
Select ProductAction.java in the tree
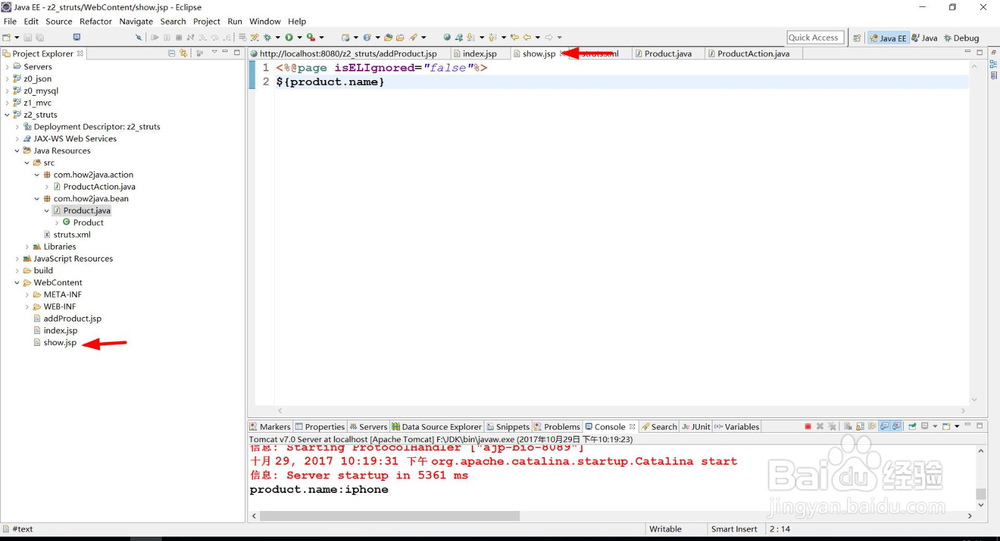click(x=99, y=186)
